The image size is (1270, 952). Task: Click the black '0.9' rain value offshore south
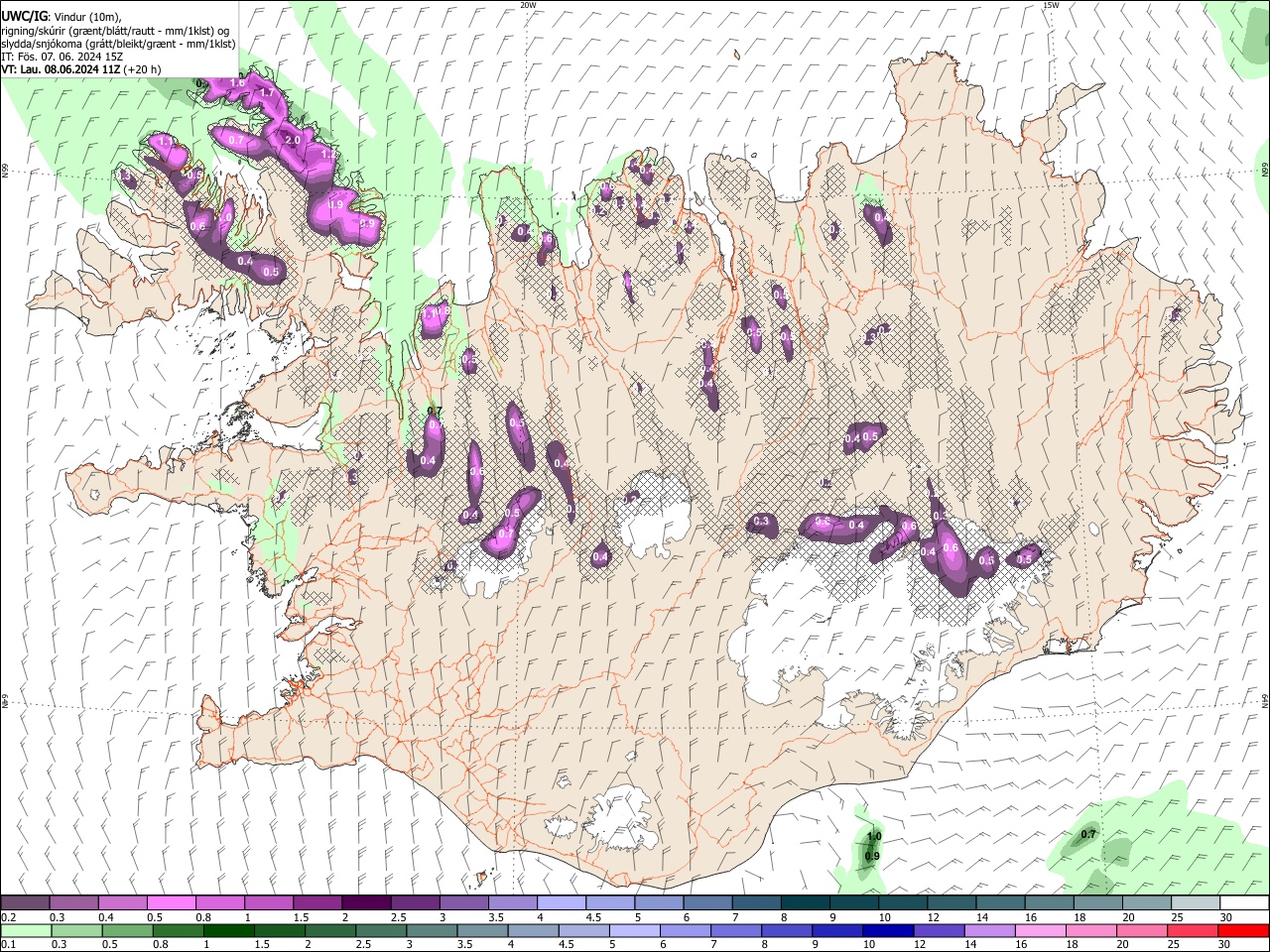872,857
